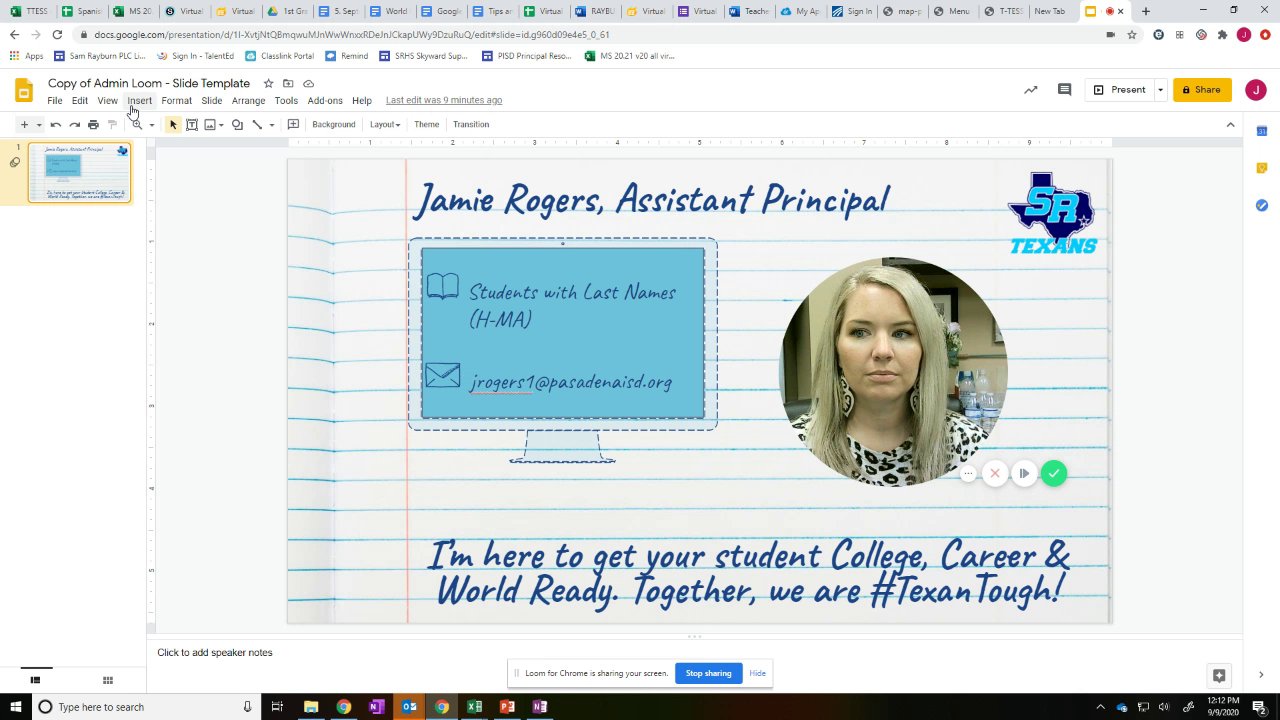Screen dimensions: 1280x720
Task: Open the Arrange menu
Action: pyautogui.click(x=248, y=101)
